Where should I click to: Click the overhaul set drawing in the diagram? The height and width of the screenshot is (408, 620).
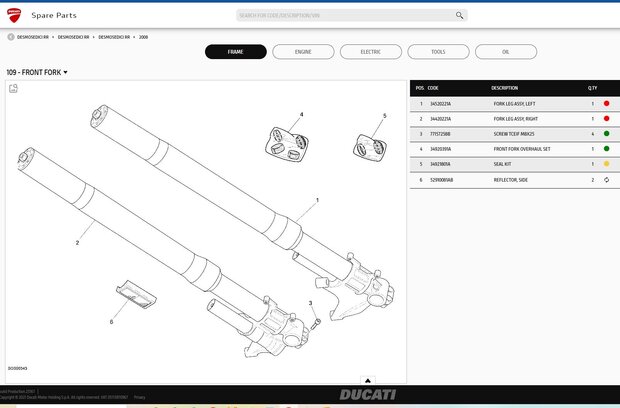pyautogui.click(x=287, y=144)
